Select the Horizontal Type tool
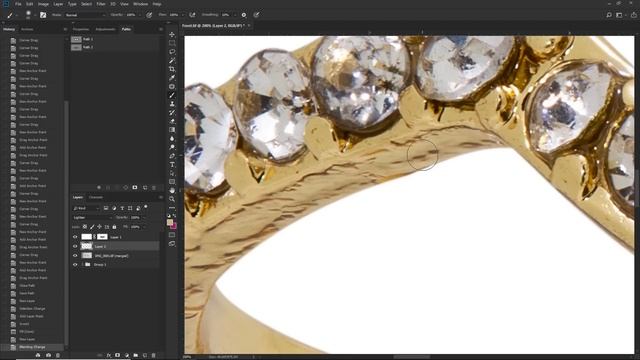 coord(172,164)
